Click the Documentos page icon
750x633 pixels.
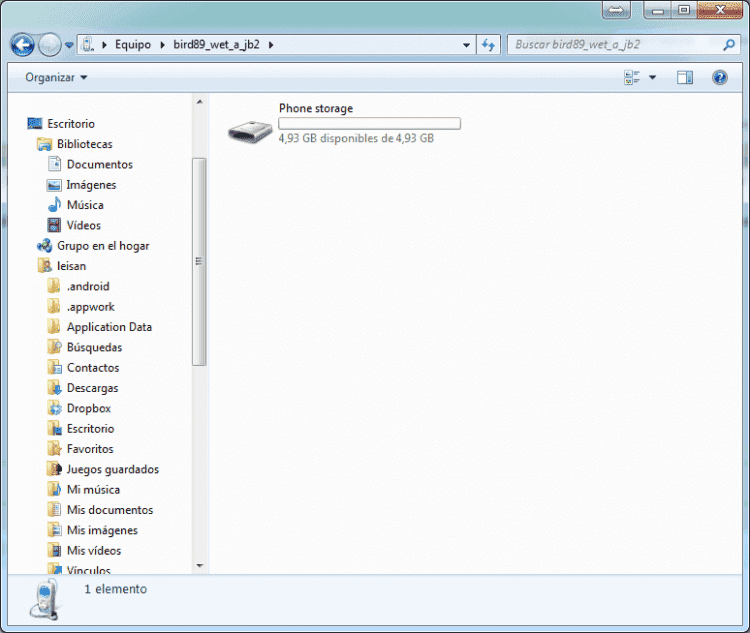point(55,164)
